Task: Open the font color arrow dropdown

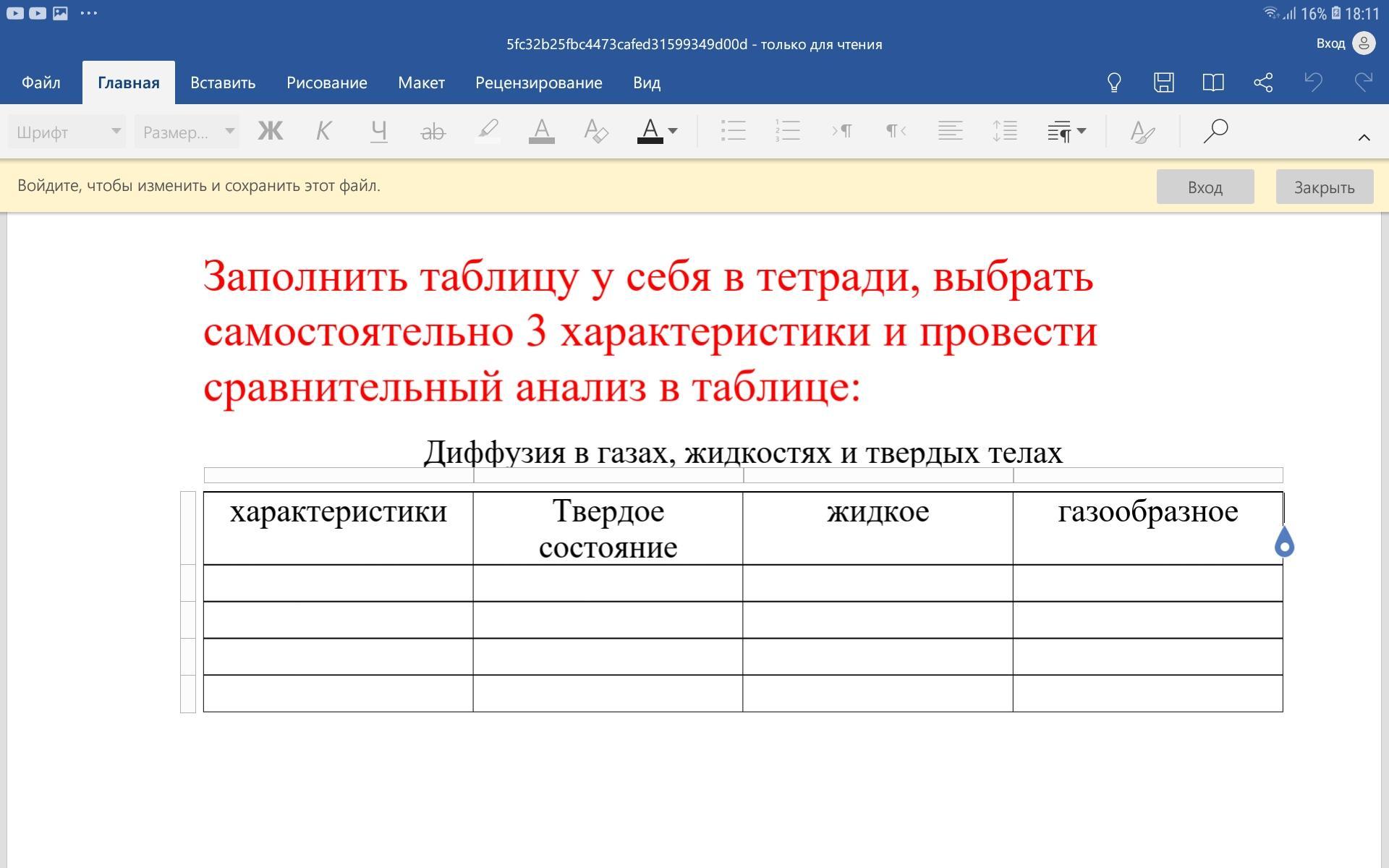Action: (x=673, y=131)
